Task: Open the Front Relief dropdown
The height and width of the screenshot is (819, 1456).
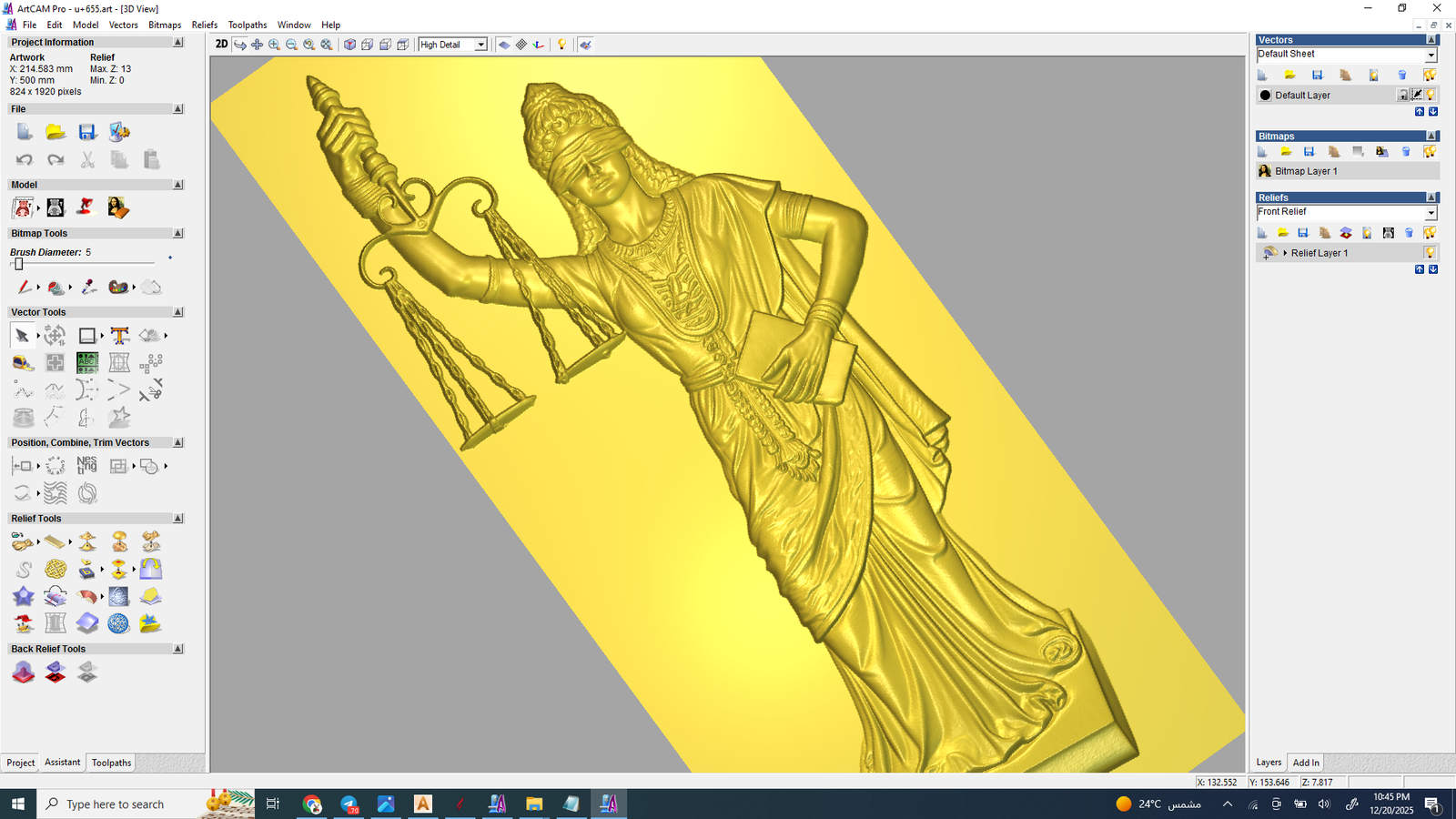Action: point(1431,213)
